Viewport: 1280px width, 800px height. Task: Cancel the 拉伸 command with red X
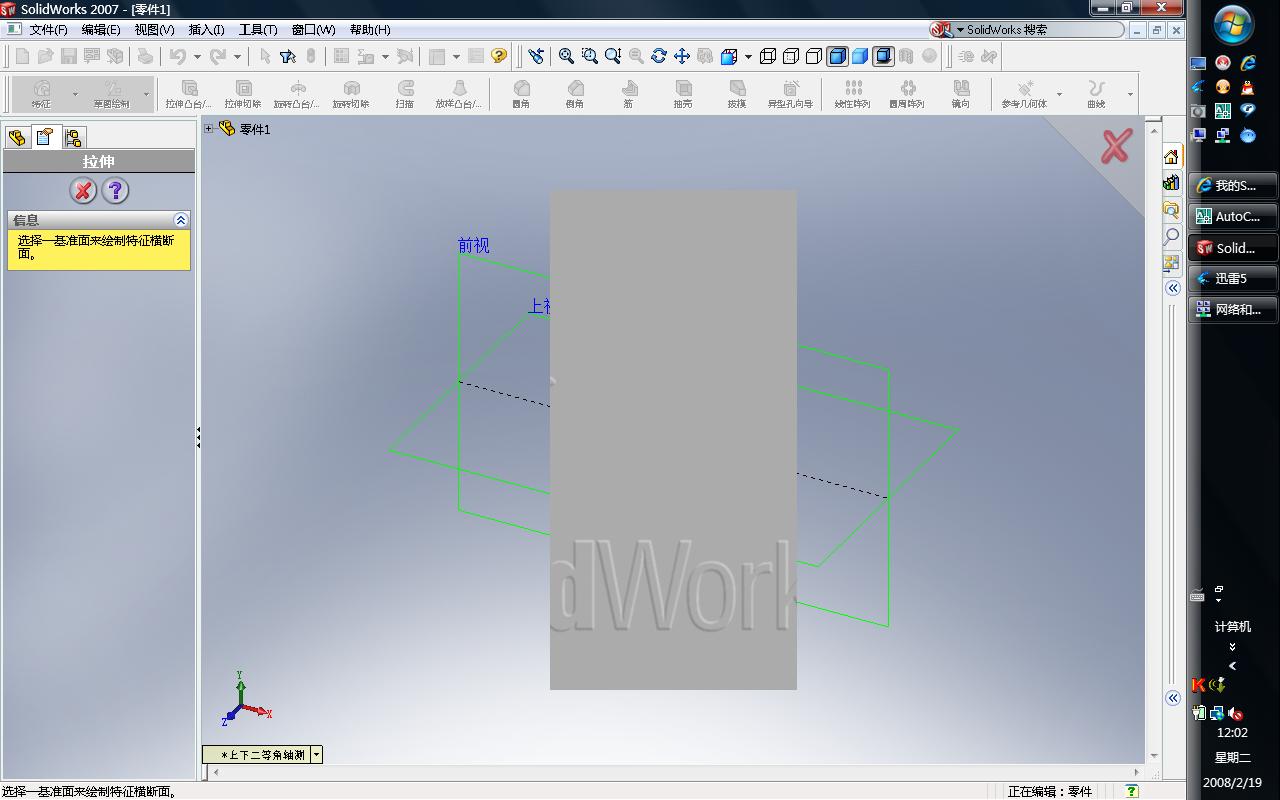[x=83, y=190]
